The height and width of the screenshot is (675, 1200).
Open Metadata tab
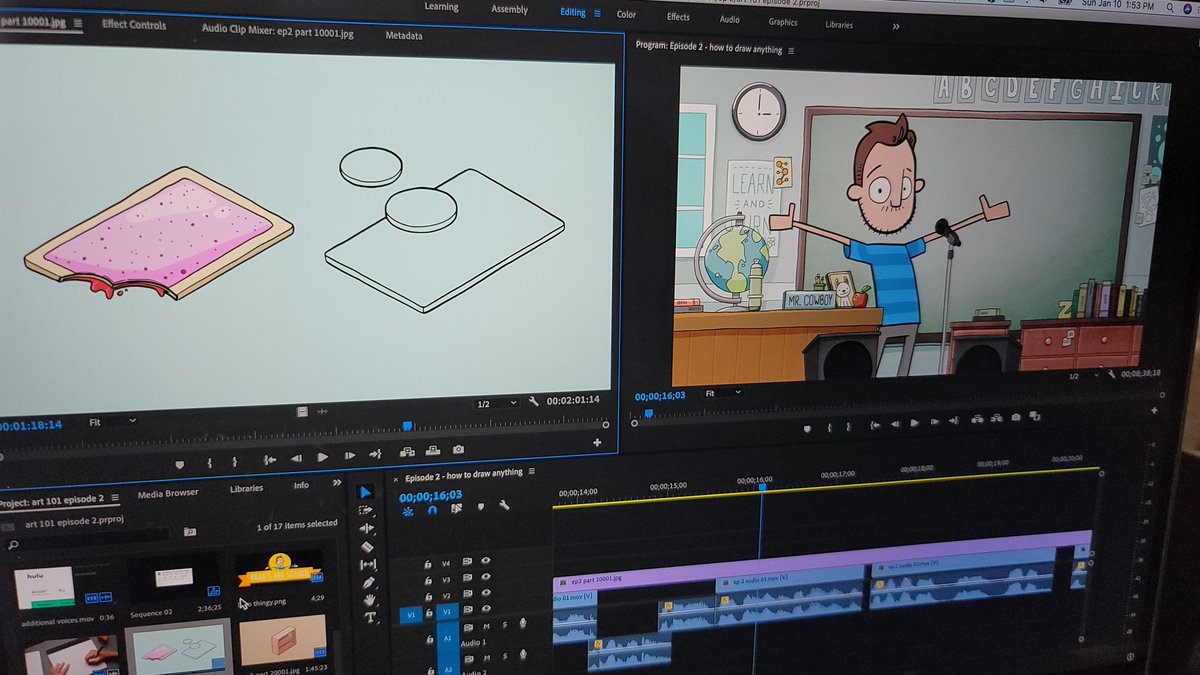404,36
